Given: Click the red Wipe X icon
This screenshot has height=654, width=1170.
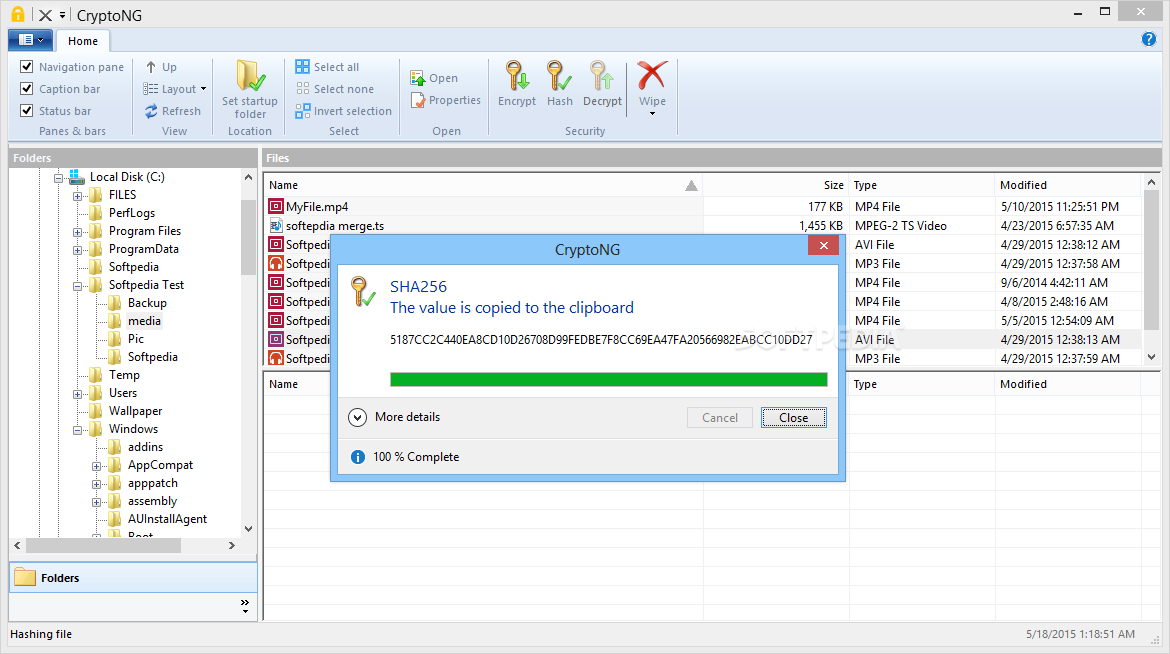Looking at the screenshot, I should click(651, 75).
